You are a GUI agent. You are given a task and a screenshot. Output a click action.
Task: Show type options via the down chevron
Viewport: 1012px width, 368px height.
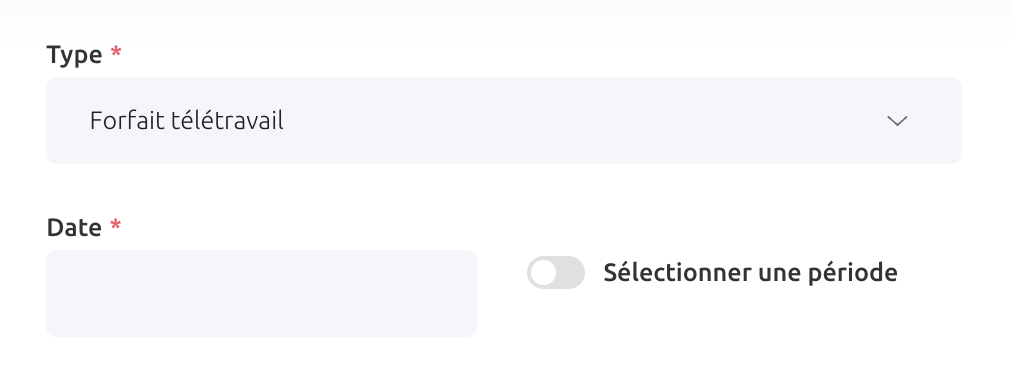(x=897, y=121)
